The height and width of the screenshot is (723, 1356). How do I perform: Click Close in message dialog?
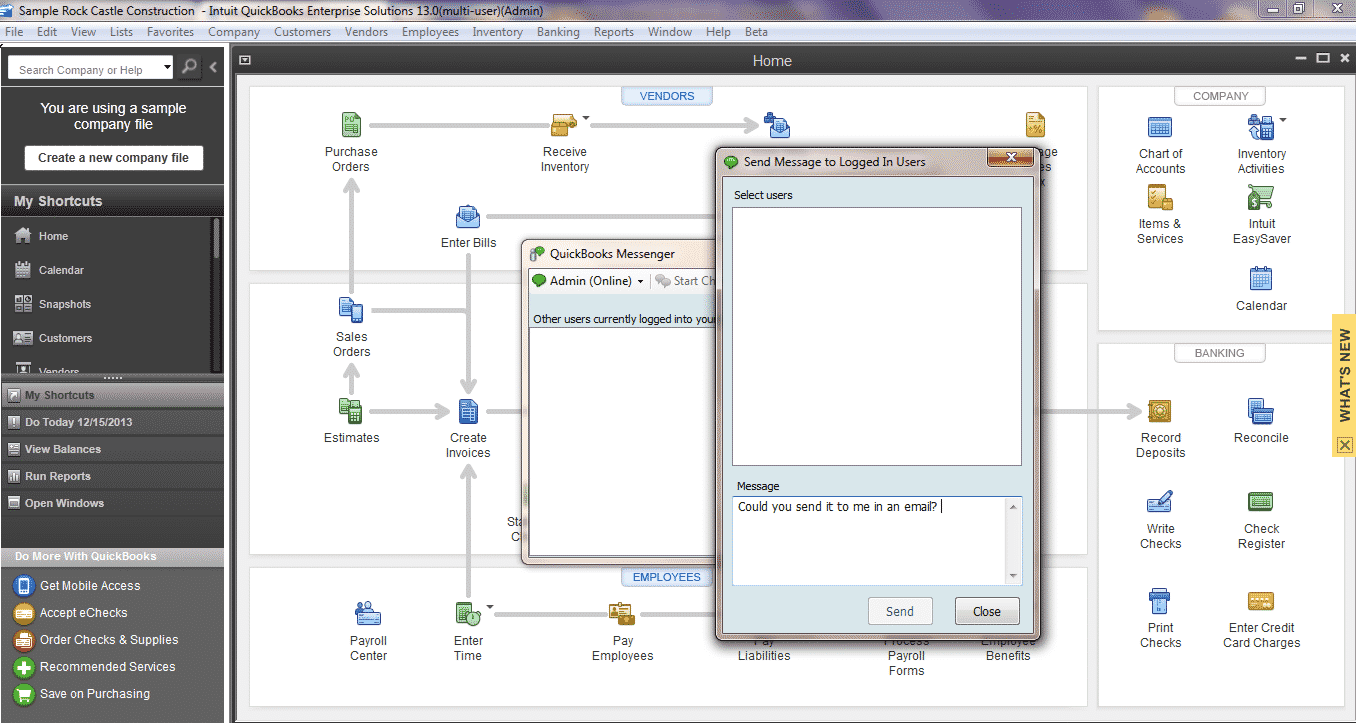[x=987, y=612]
